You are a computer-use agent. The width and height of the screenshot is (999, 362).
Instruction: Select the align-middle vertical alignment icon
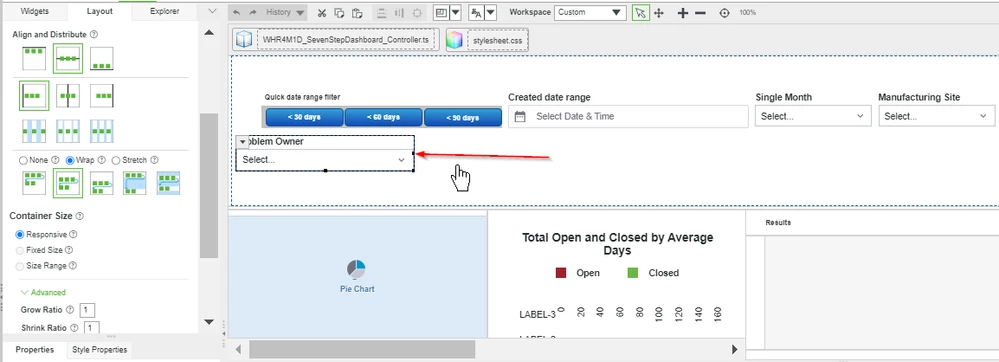point(68,58)
